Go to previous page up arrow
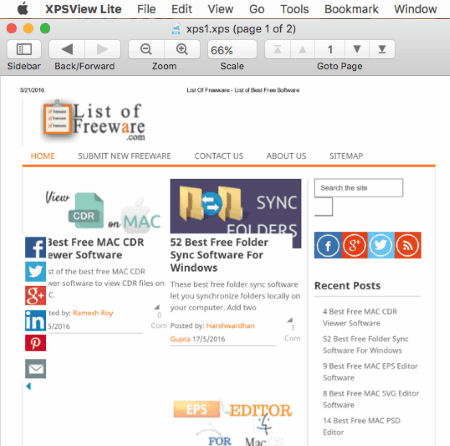The image size is (450, 446). (x=302, y=49)
